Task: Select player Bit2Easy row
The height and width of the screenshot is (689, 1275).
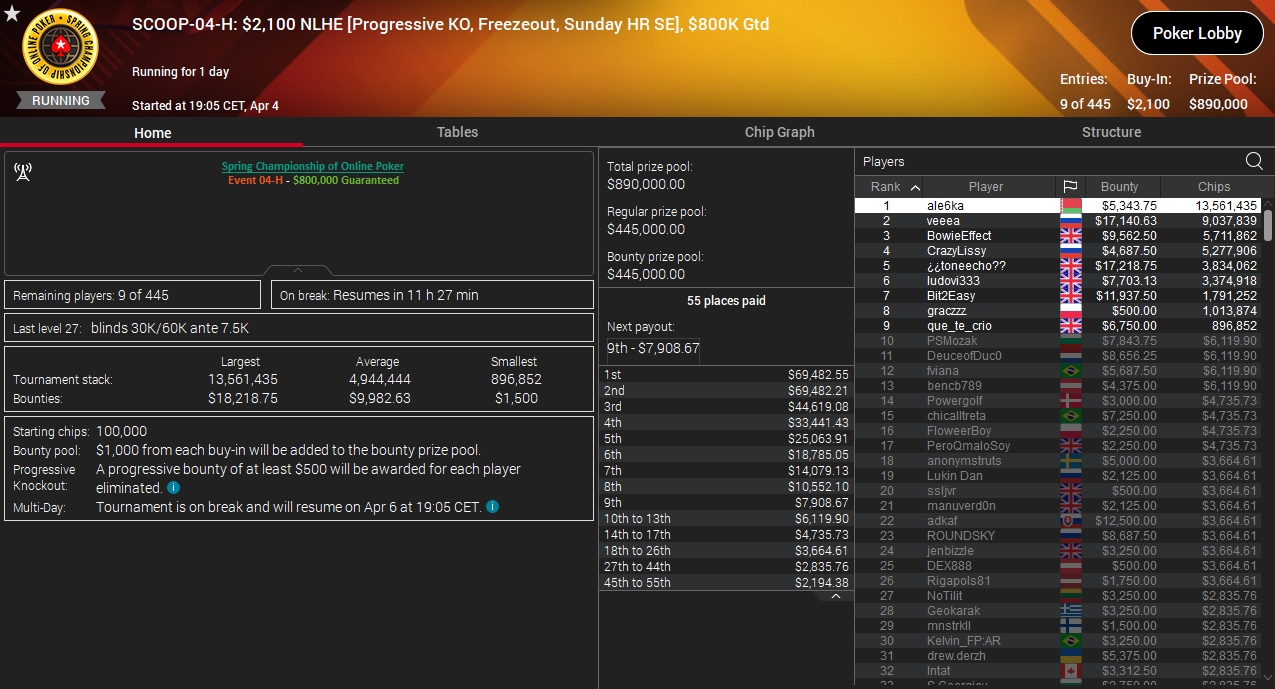Action: (x=1058, y=296)
